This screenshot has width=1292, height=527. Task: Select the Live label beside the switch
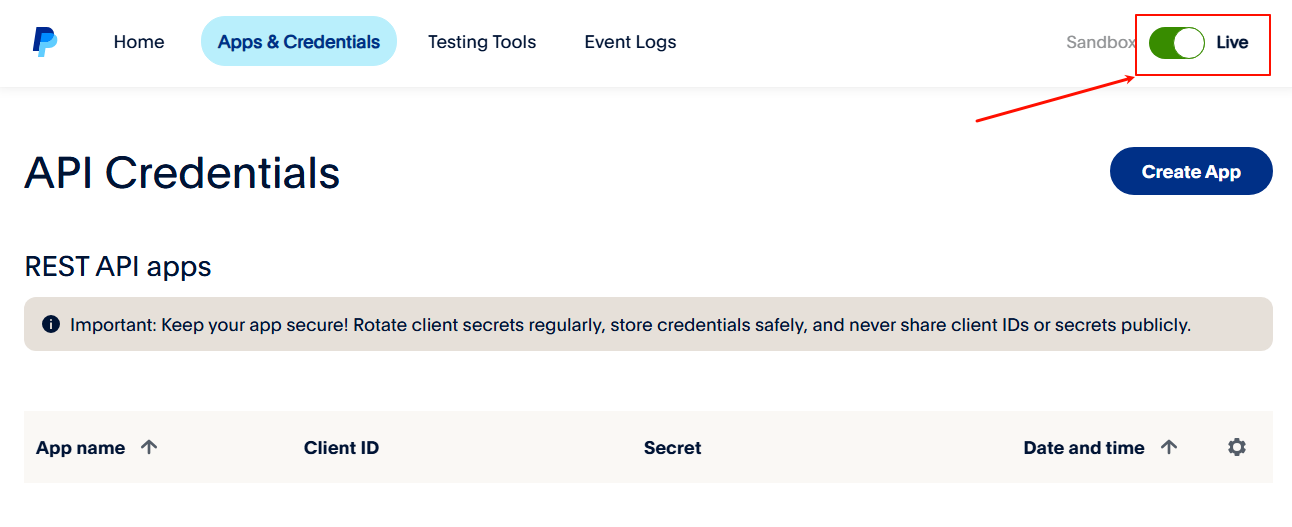(1232, 42)
